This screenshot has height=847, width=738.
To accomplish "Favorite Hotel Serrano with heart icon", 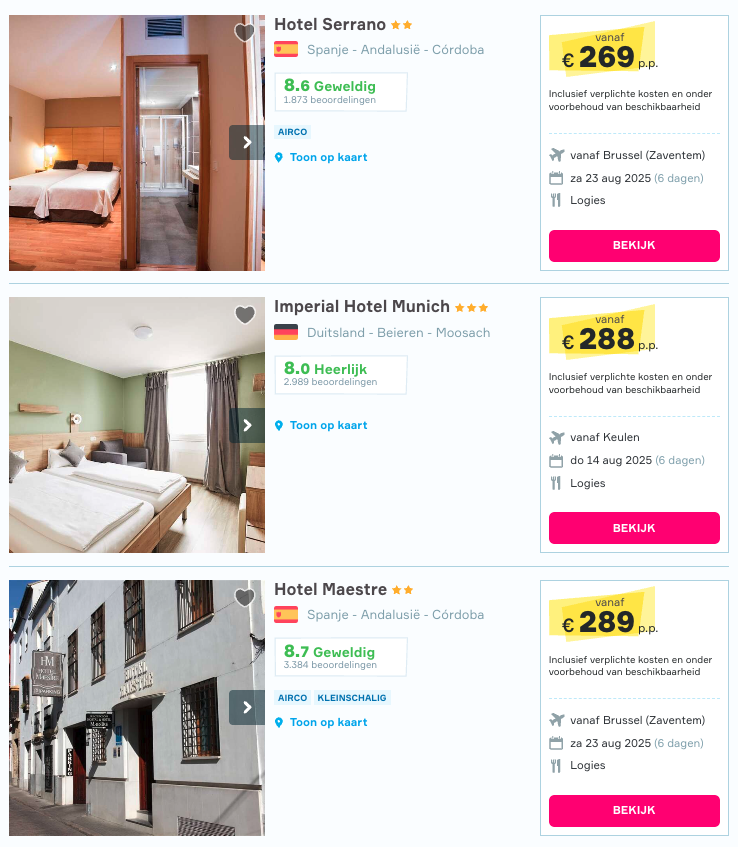I will [245, 32].
